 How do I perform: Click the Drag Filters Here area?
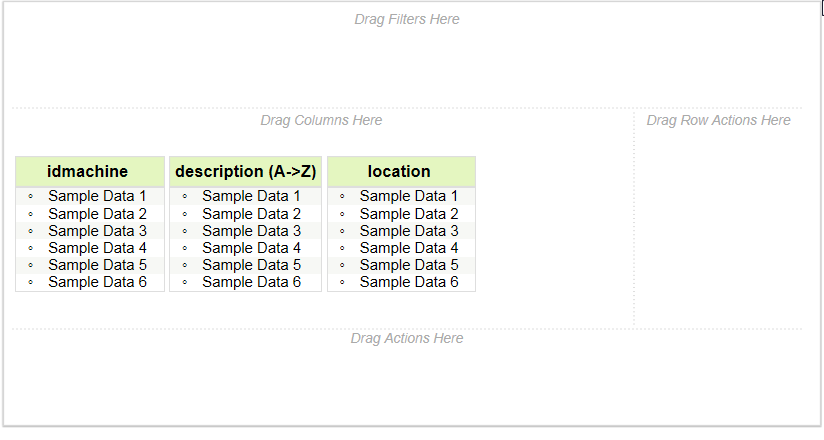[406, 19]
